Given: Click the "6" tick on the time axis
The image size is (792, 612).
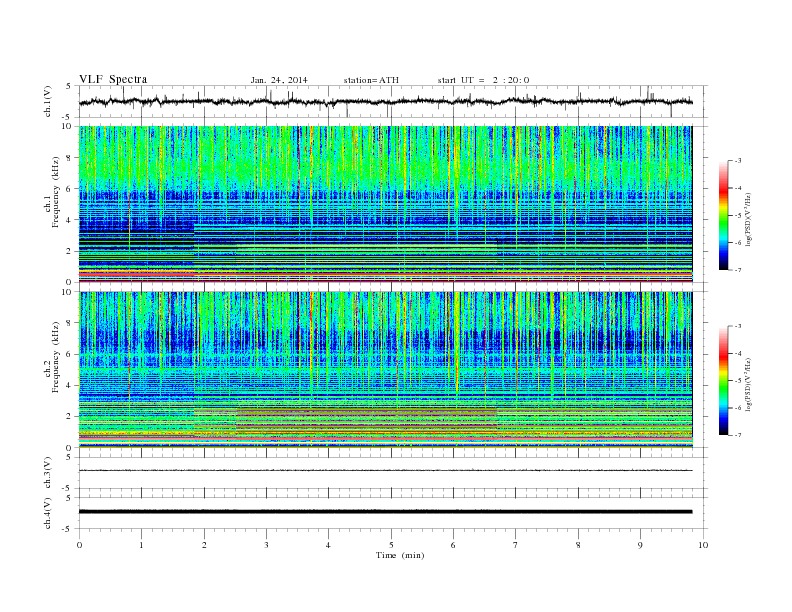Looking at the screenshot, I should 453,545.
